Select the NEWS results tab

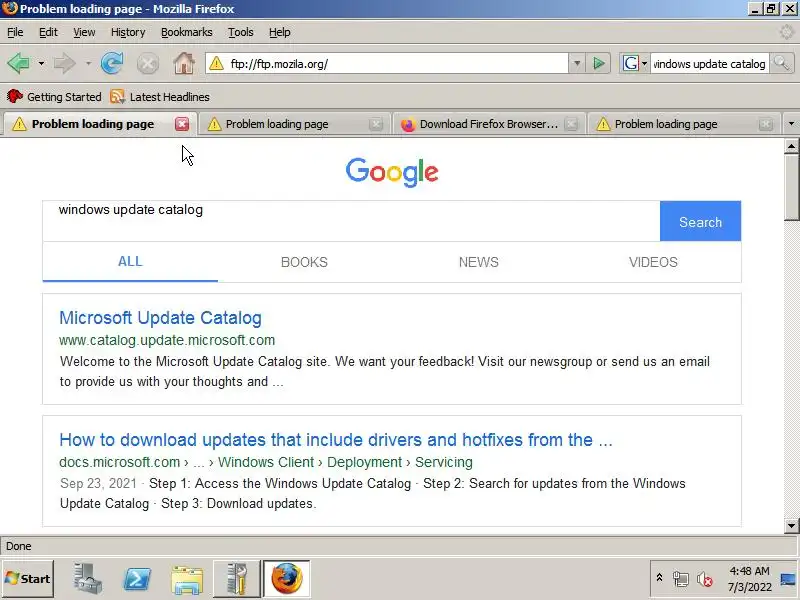pos(479,262)
